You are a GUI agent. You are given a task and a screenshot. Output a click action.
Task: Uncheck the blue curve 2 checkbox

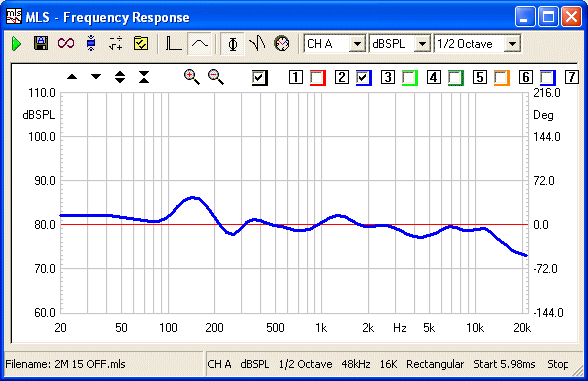click(363, 78)
